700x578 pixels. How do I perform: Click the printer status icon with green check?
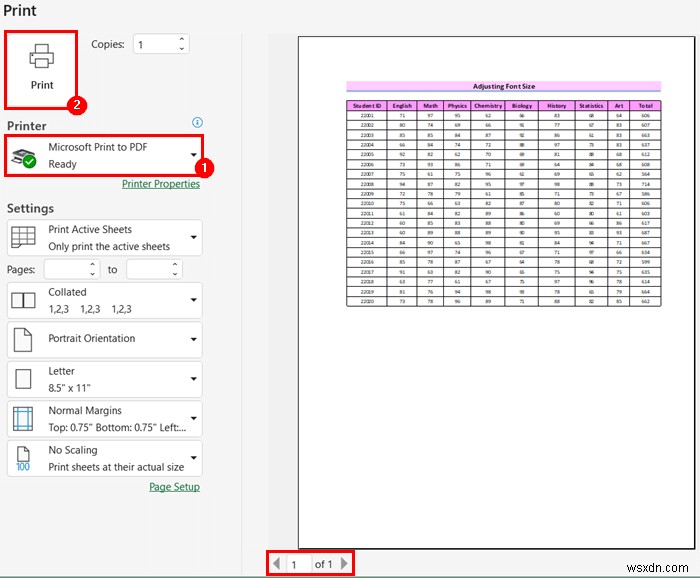click(x=23, y=158)
